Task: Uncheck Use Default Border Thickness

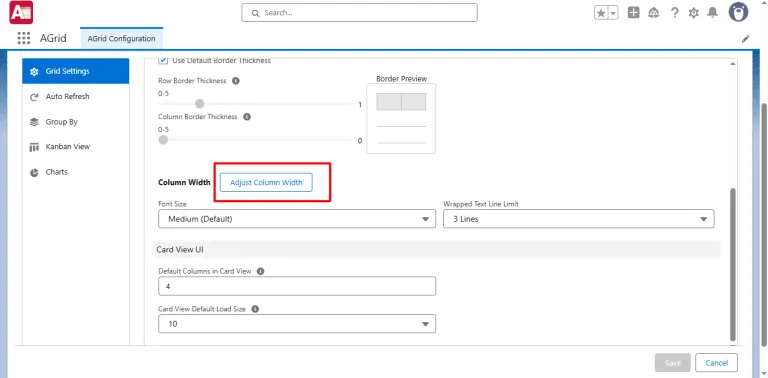Action: pos(163,60)
